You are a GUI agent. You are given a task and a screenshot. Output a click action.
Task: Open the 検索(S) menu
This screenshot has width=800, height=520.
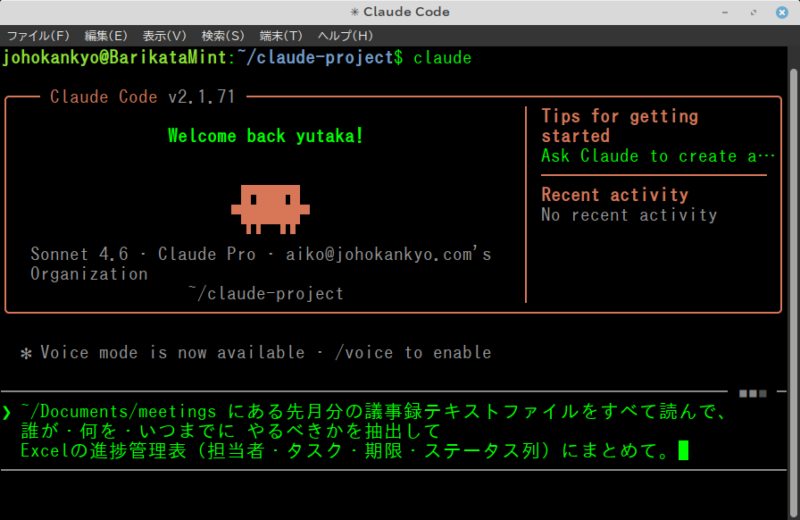click(222, 35)
